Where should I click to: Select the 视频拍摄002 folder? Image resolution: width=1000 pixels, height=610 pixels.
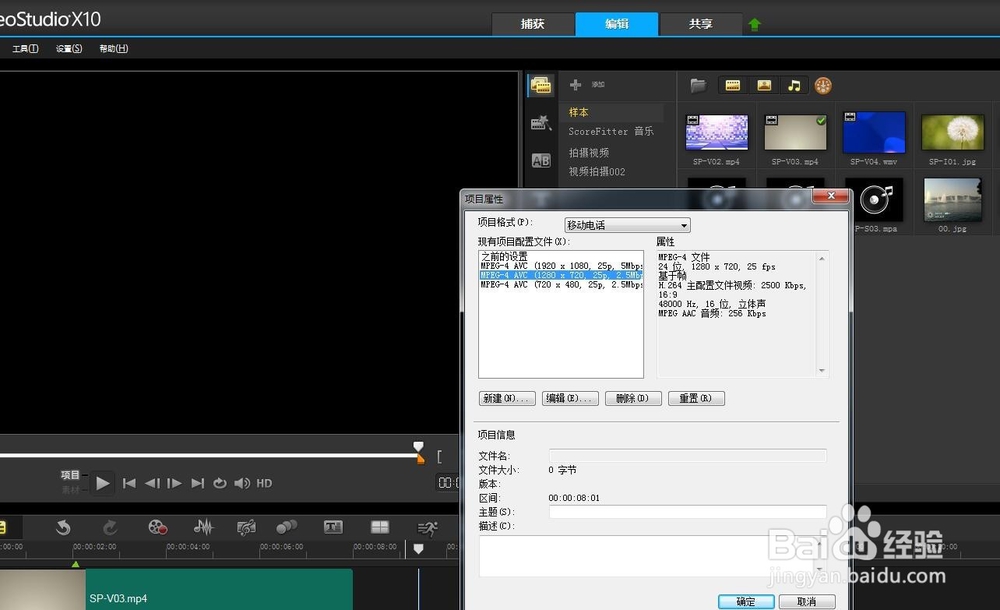596,172
